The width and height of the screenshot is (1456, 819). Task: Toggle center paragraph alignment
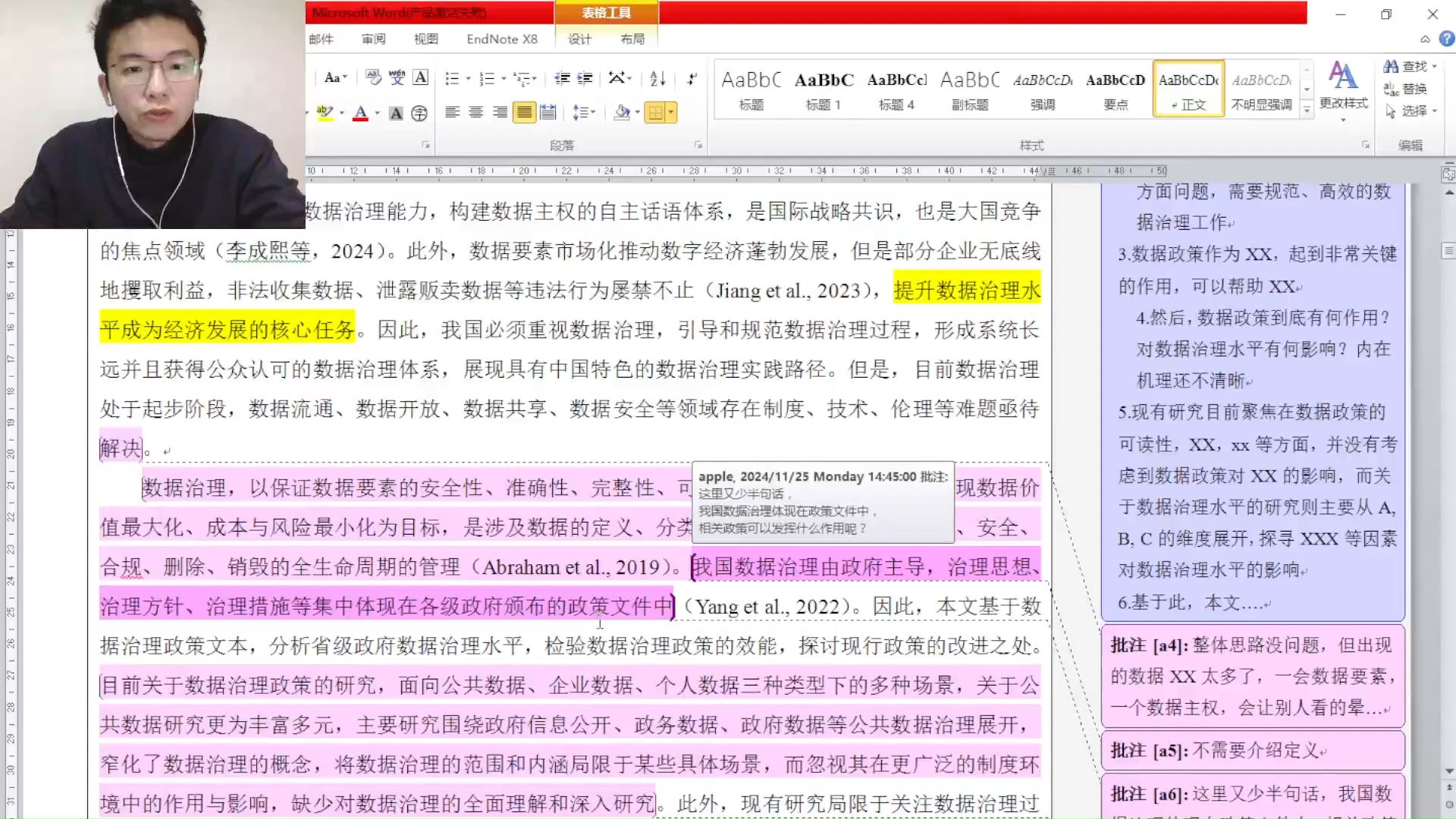point(476,112)
